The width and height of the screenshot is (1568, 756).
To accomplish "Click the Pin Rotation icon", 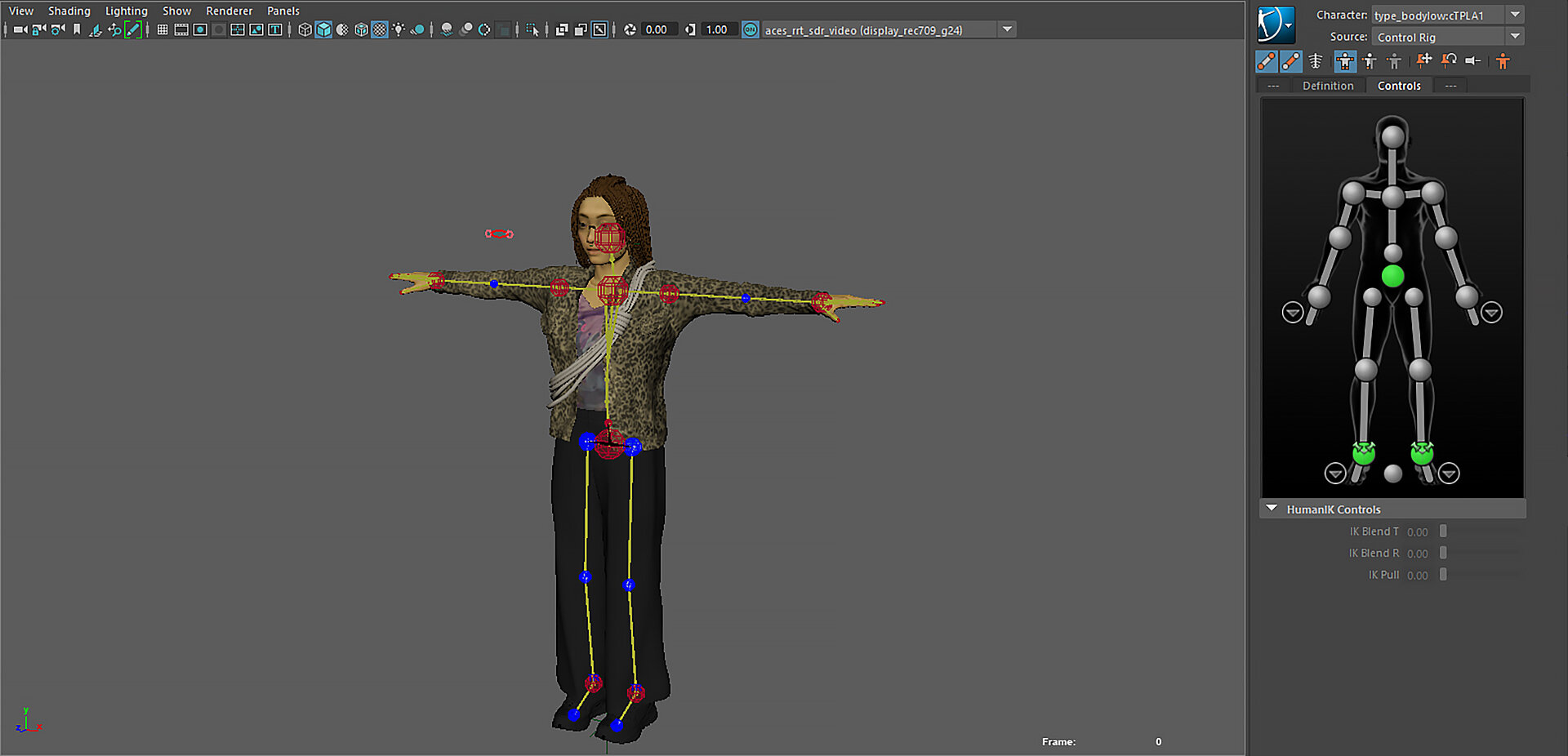I will [1449, 61].
